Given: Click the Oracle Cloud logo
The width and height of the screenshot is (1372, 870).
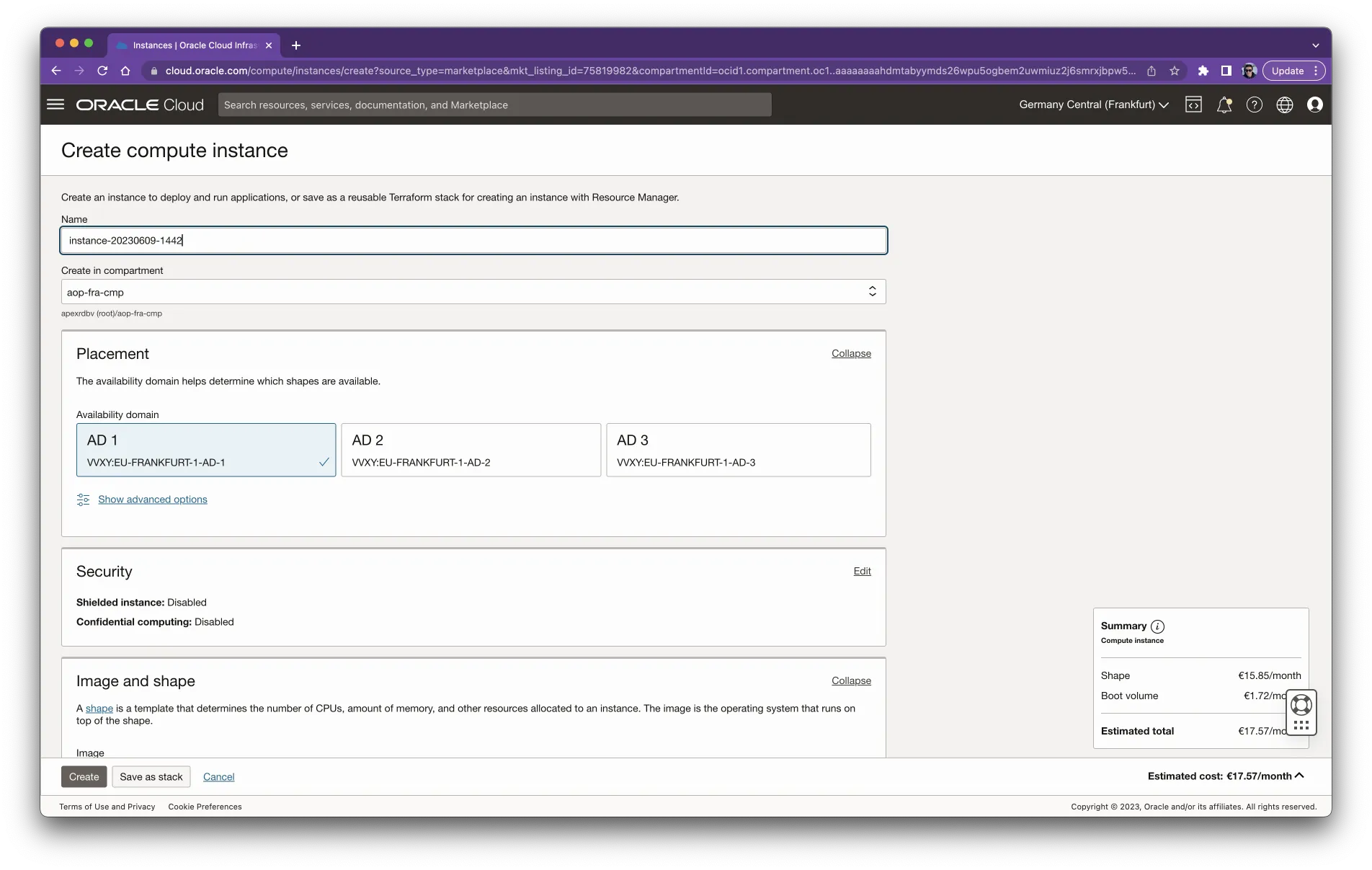Looking at the screenshot, I should (140, 105).
